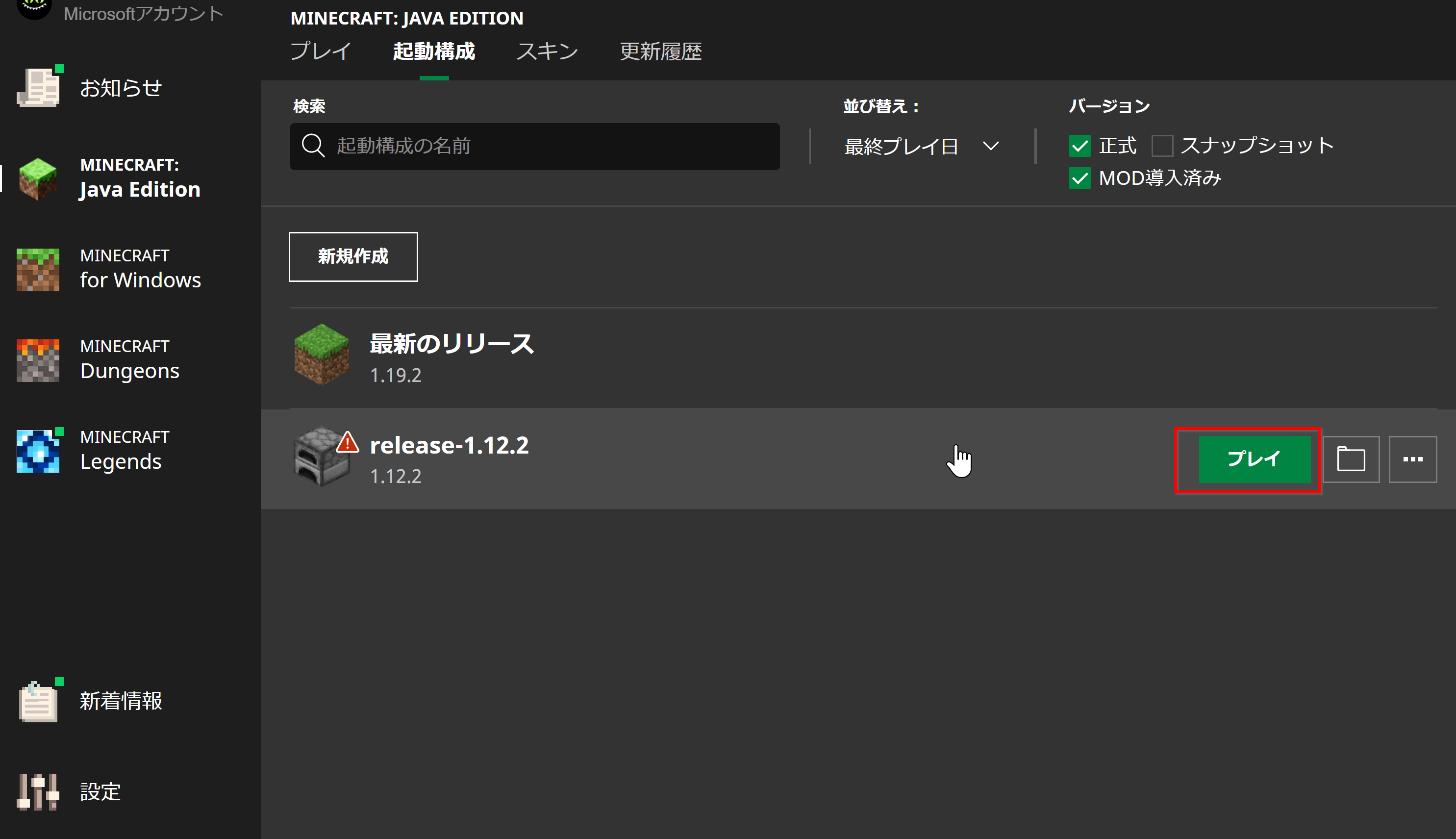Switch to the プレイ tab

320,51
